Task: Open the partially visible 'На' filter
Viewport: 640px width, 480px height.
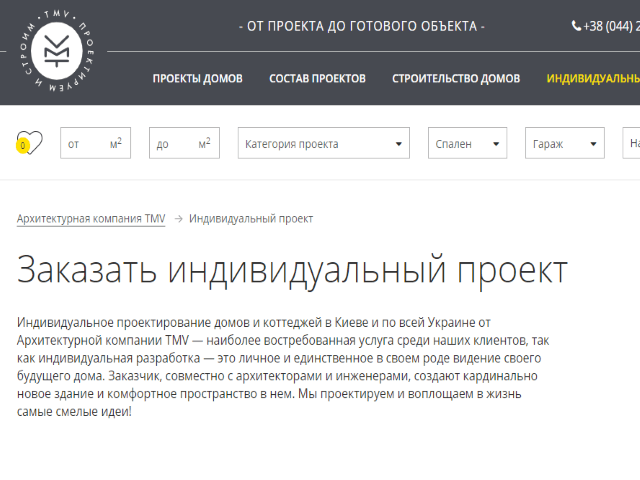Action: coord(631,143)
